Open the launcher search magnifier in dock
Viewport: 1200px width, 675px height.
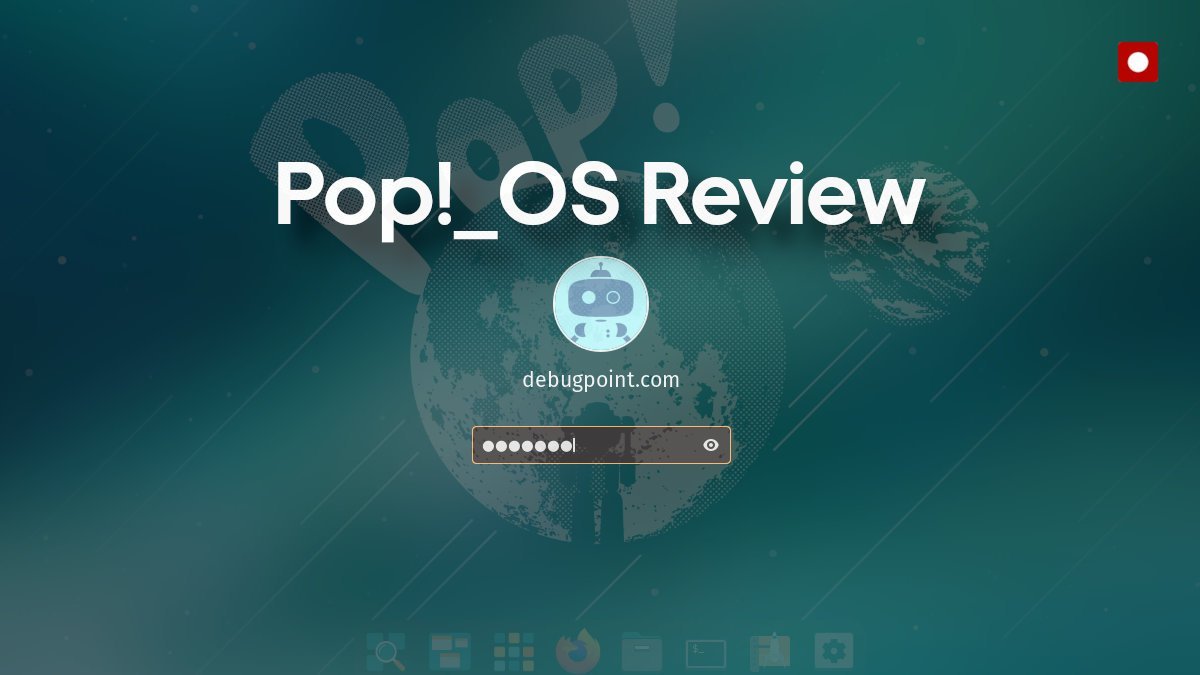(386, 653)
